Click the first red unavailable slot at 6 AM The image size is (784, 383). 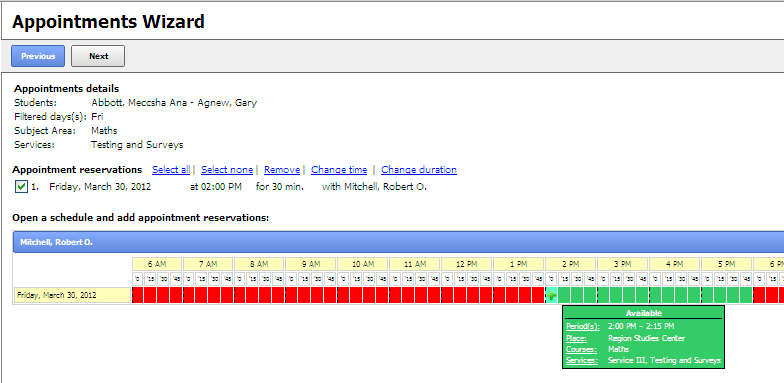(138, 296)
